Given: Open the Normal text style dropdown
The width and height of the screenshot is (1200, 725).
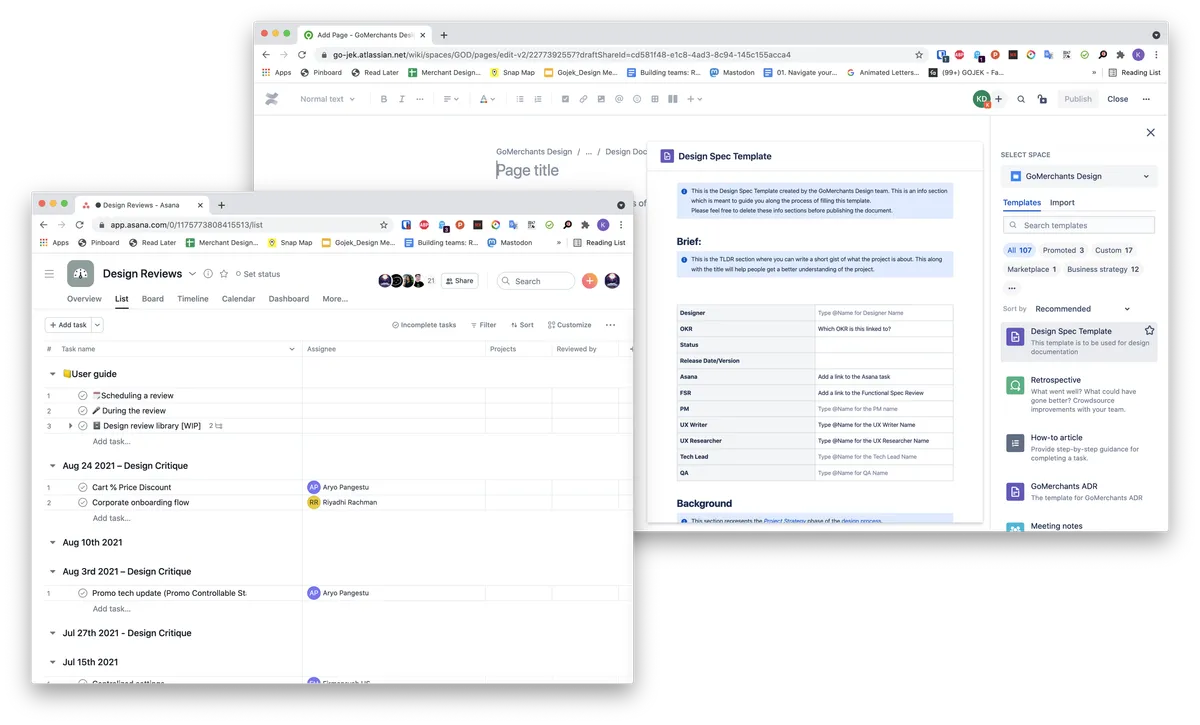Looking at the screenshot, I should (x=328, y=99).
